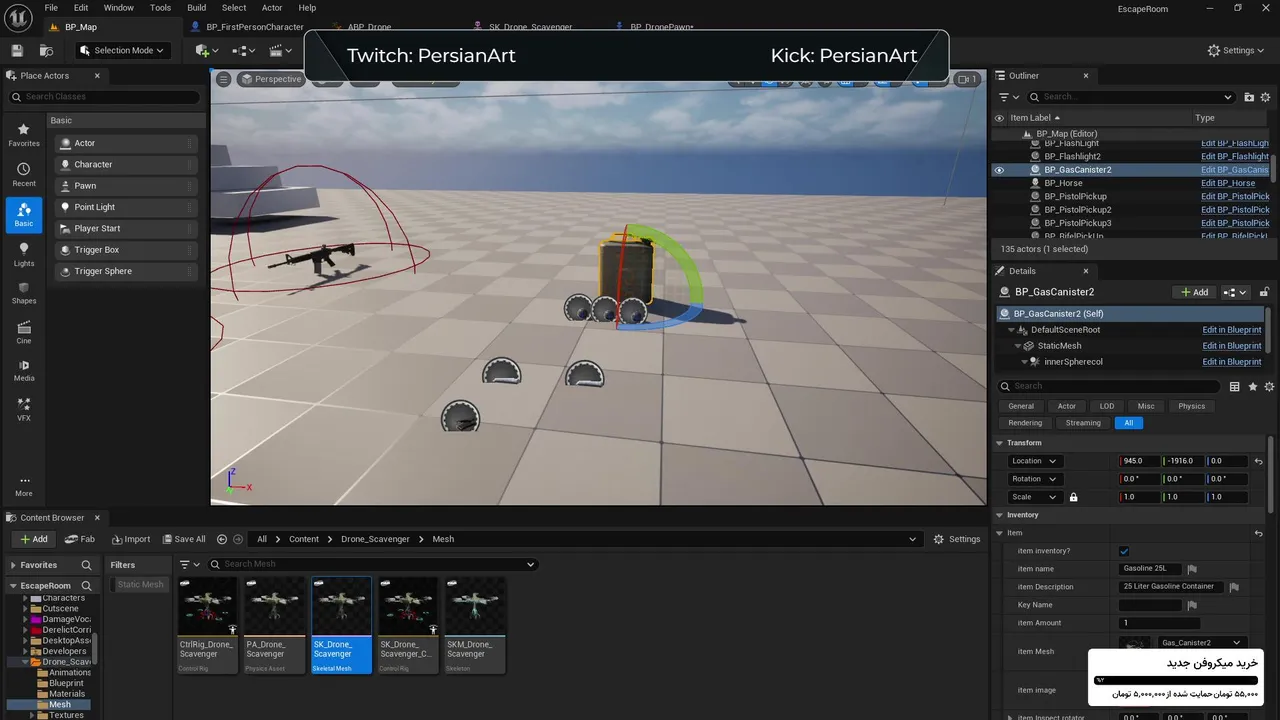Image resolution: width=1280 pixels, height=720 pixels.
Task: Open the Tools menu
Action: [160, 8]
